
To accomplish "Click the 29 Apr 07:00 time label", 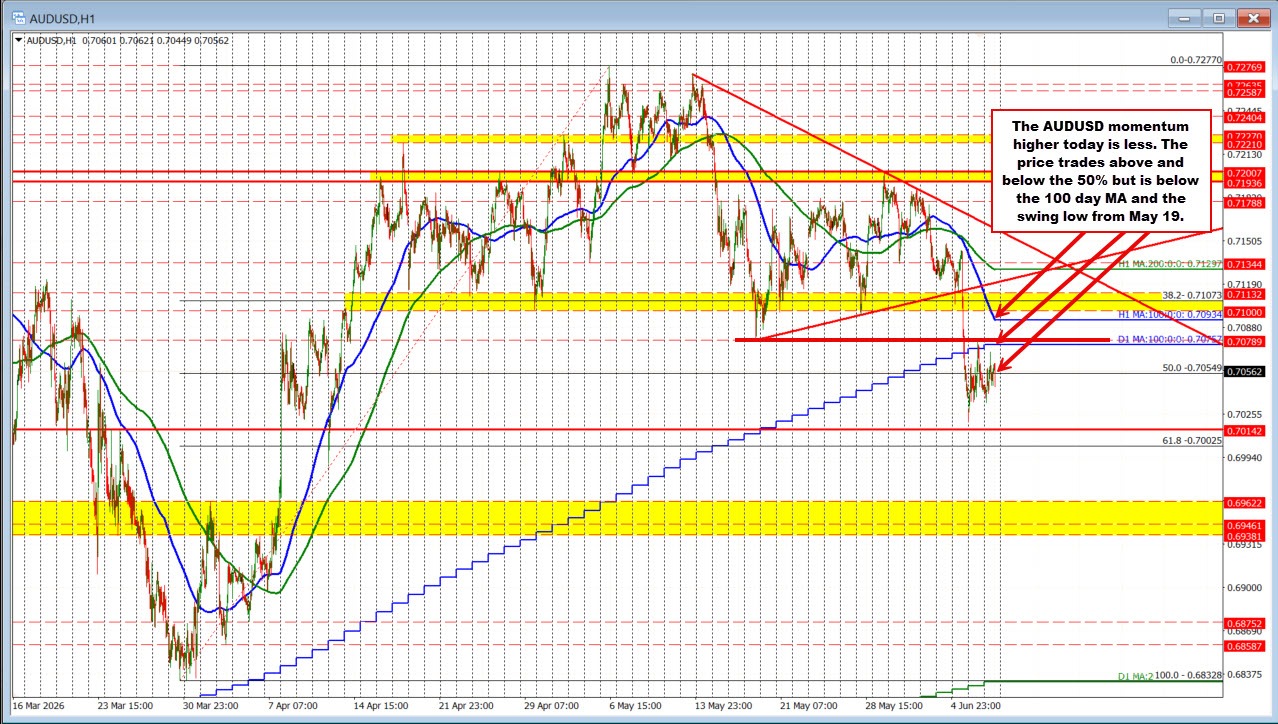I will [x=553, y=704].
